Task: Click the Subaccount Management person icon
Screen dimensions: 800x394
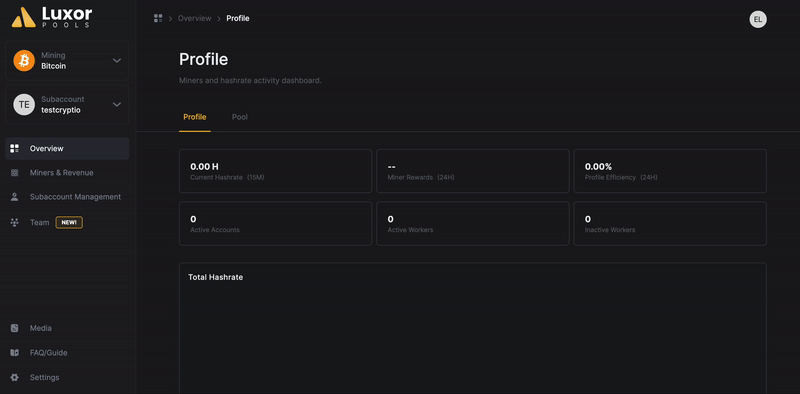Action: [x=15, y=196]
